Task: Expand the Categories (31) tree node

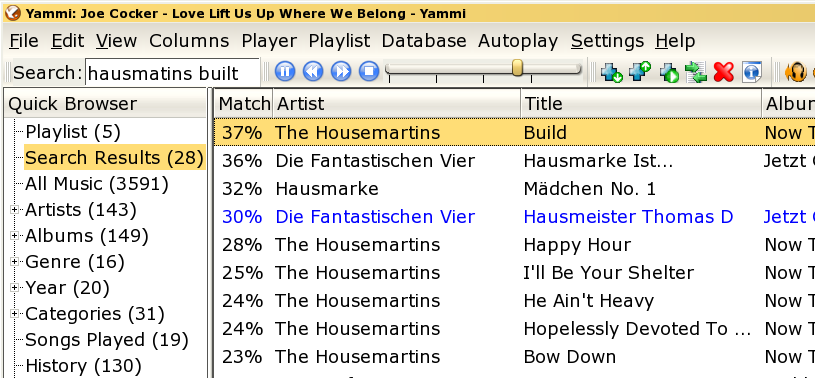Action: coord(15,314)
